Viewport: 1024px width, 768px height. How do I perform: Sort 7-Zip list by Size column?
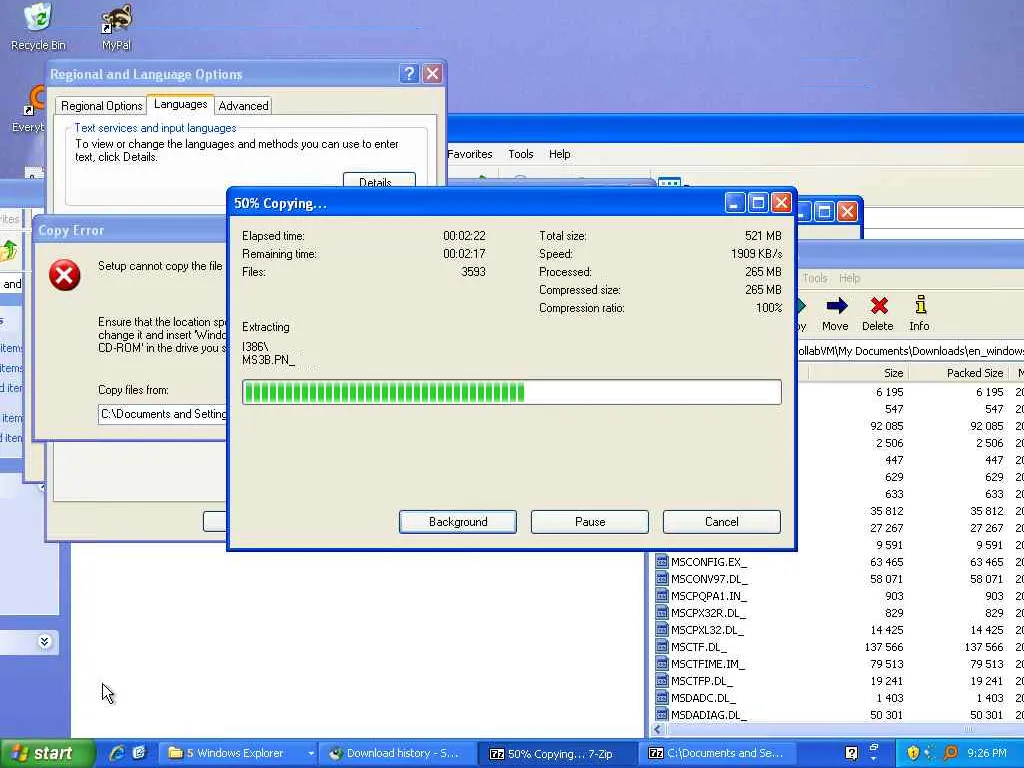857,373
